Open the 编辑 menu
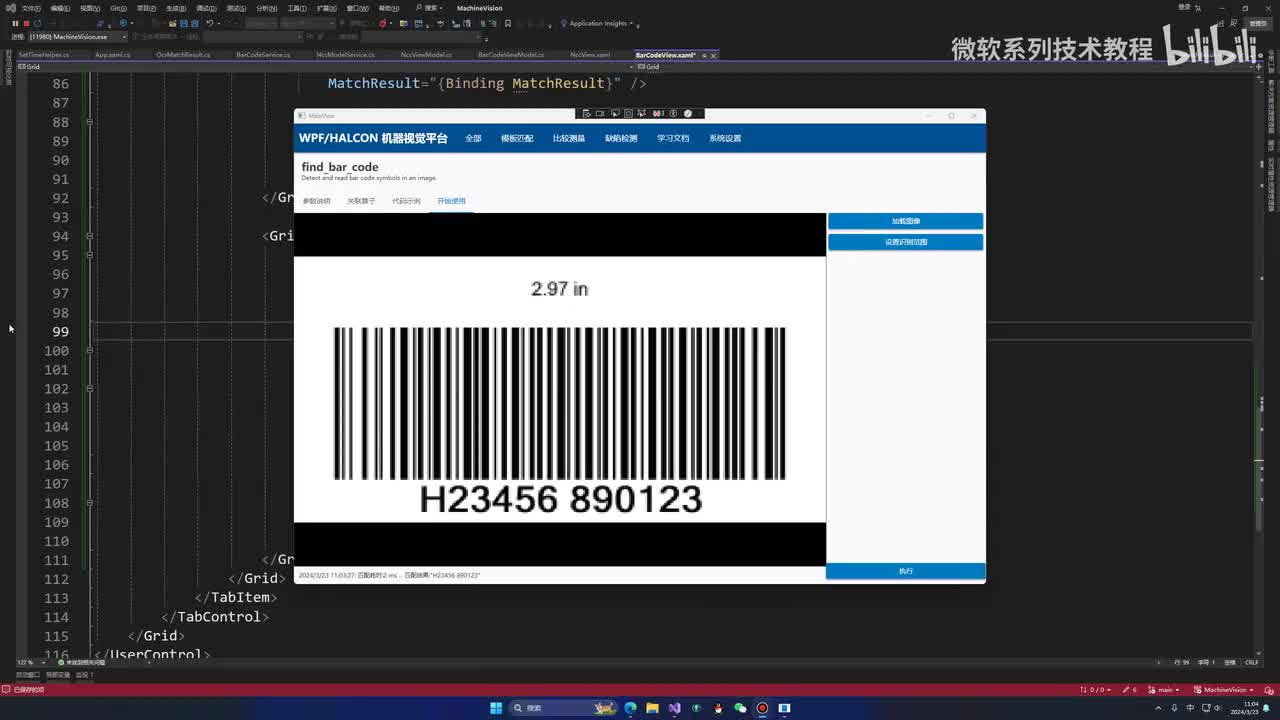The image size is (1280, 720). (60, 8)
